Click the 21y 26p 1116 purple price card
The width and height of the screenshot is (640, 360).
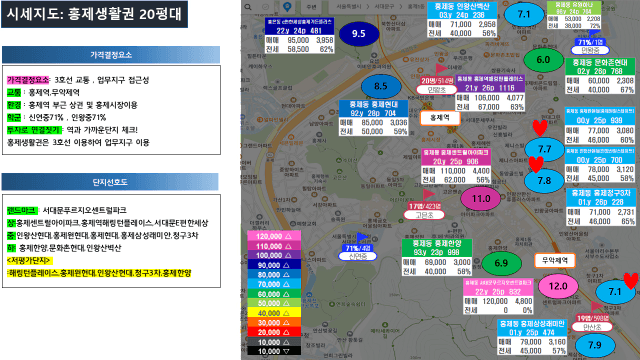tap(490, 93)
